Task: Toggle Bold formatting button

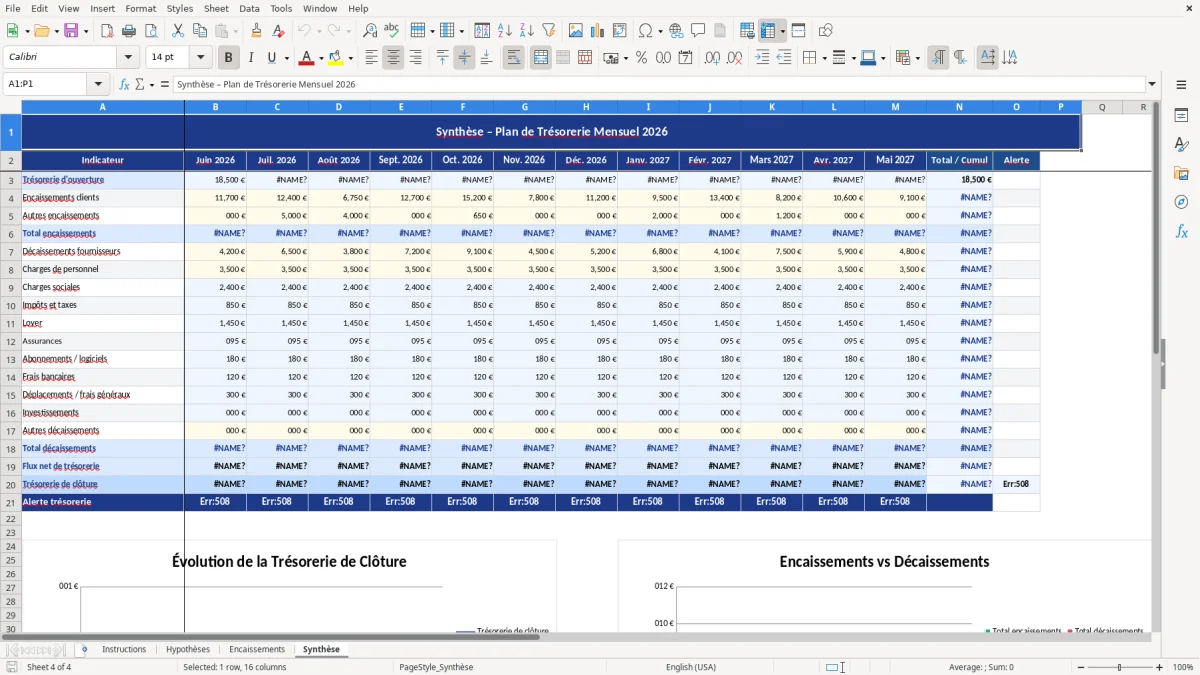Action: point(229,58)
